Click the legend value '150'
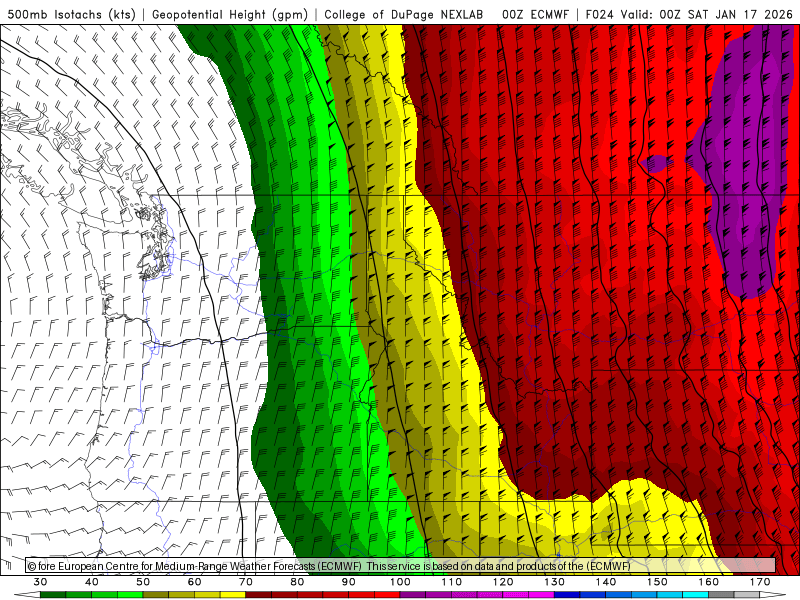The width and height of the screenshot is (800, 600). (657, 582)
